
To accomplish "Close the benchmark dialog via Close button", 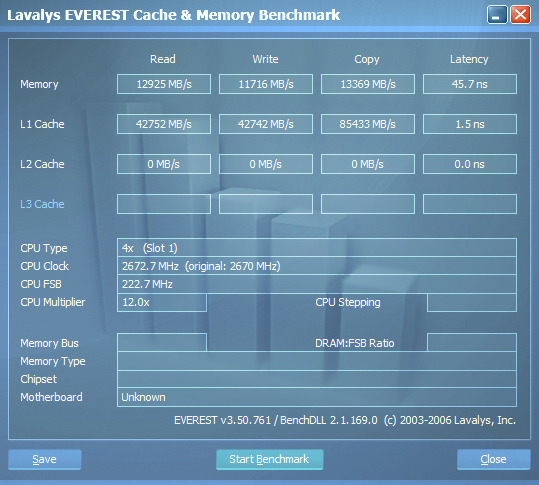I will (x=494, y=459).
